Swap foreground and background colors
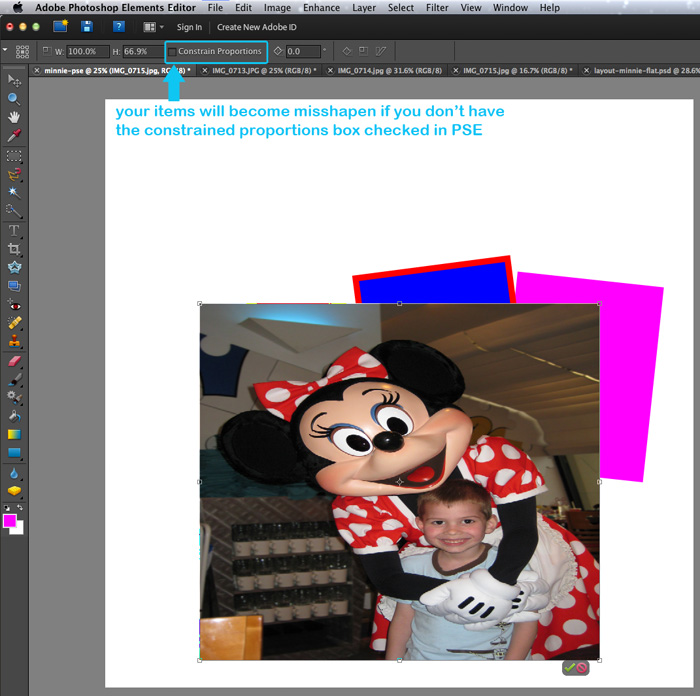700x696 pixels. [20, 508]
